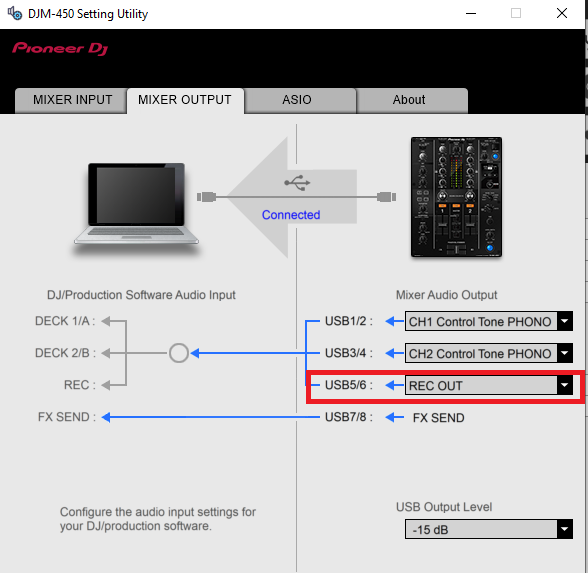Toggle the circle routing switch for decks

178,353
